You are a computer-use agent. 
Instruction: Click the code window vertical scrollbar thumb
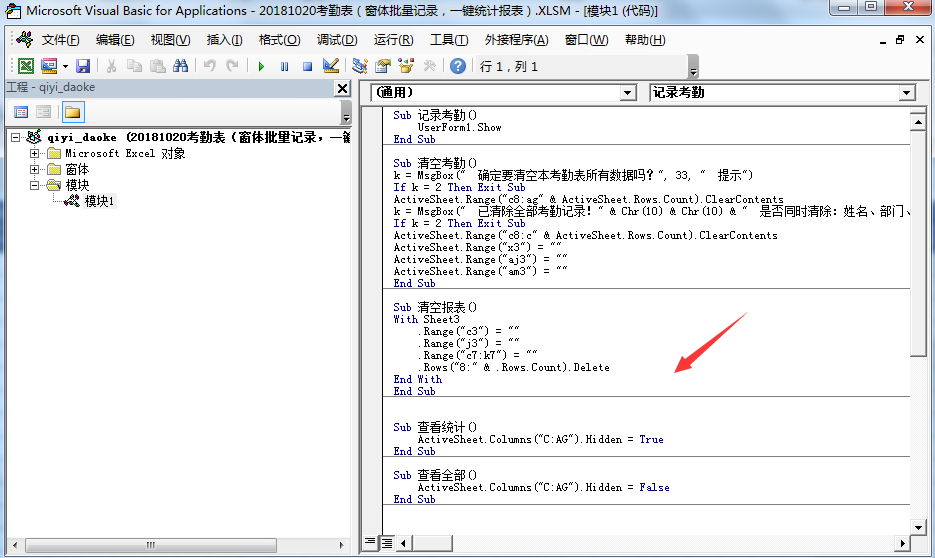tap(918, 244)
